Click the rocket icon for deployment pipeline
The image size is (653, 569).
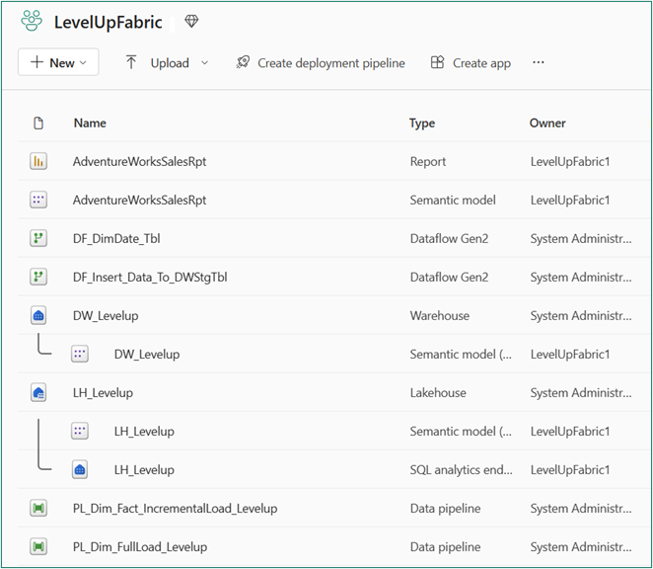point(243,62)
